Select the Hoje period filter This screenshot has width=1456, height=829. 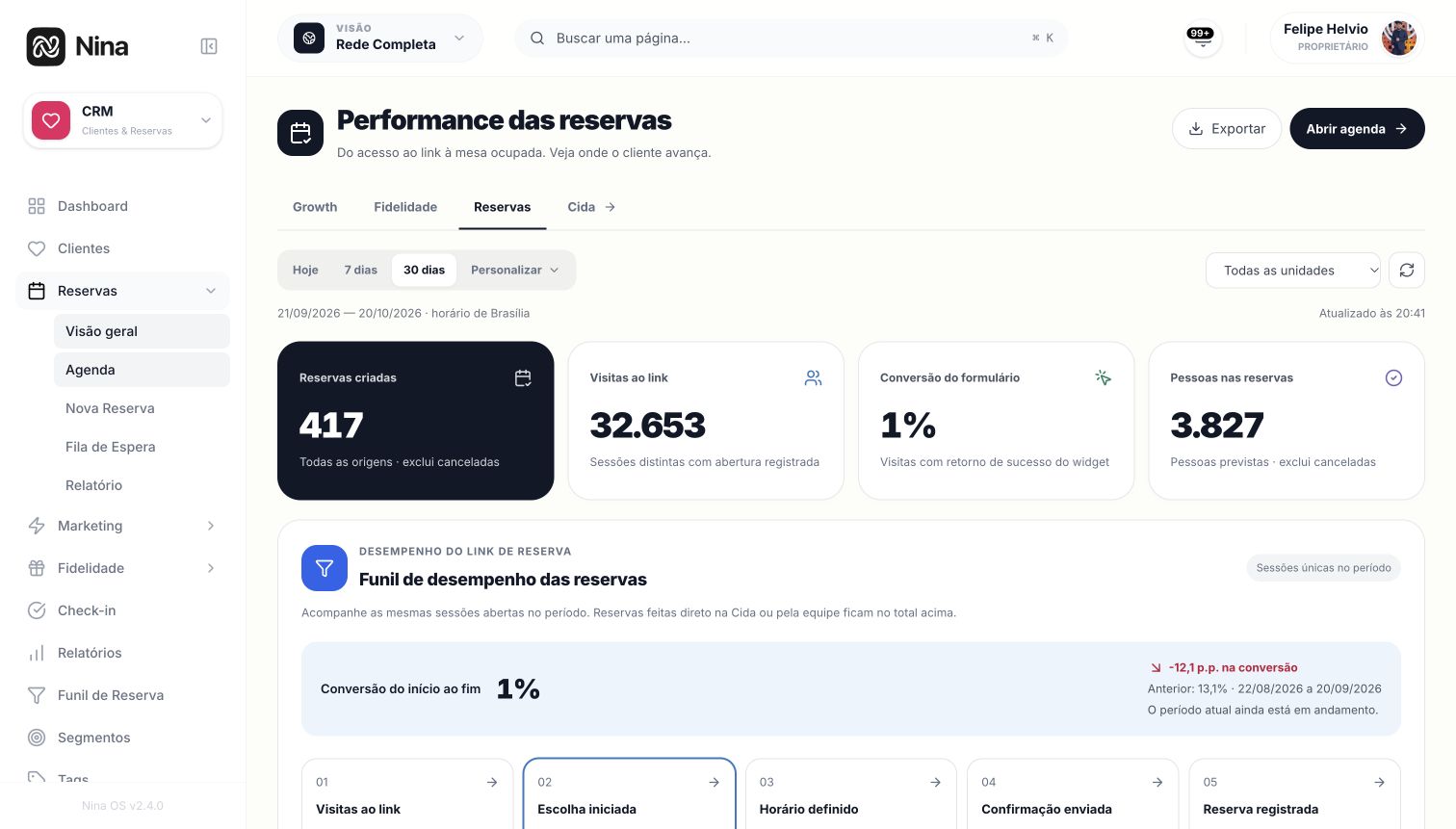[305, 271]
